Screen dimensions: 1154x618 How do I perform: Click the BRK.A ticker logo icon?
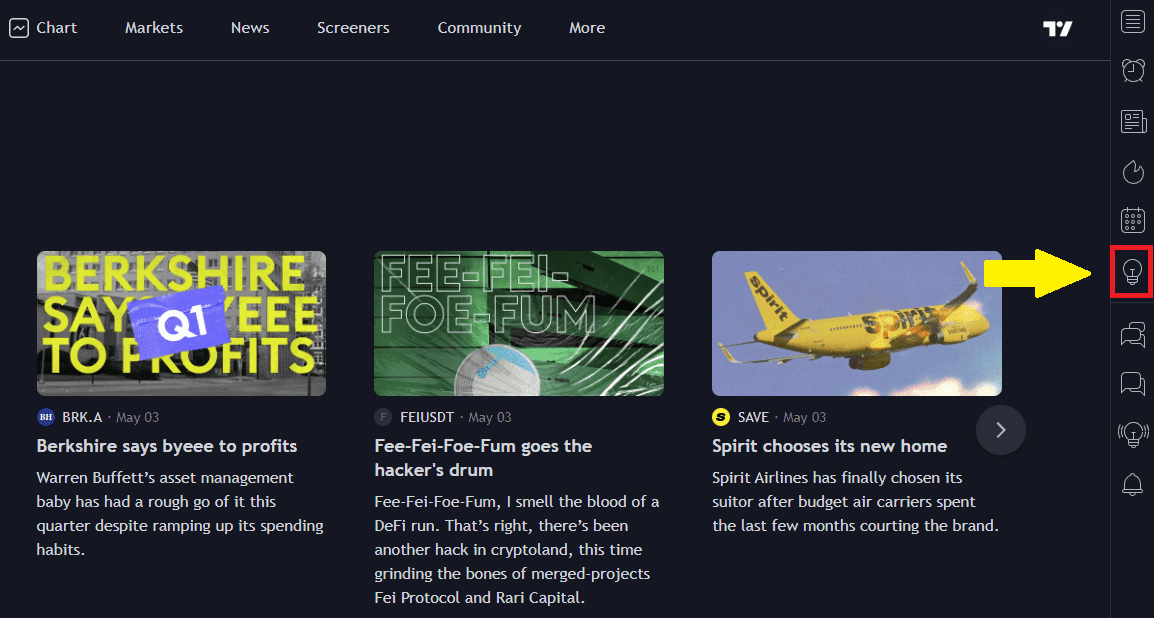pos(46,417)
